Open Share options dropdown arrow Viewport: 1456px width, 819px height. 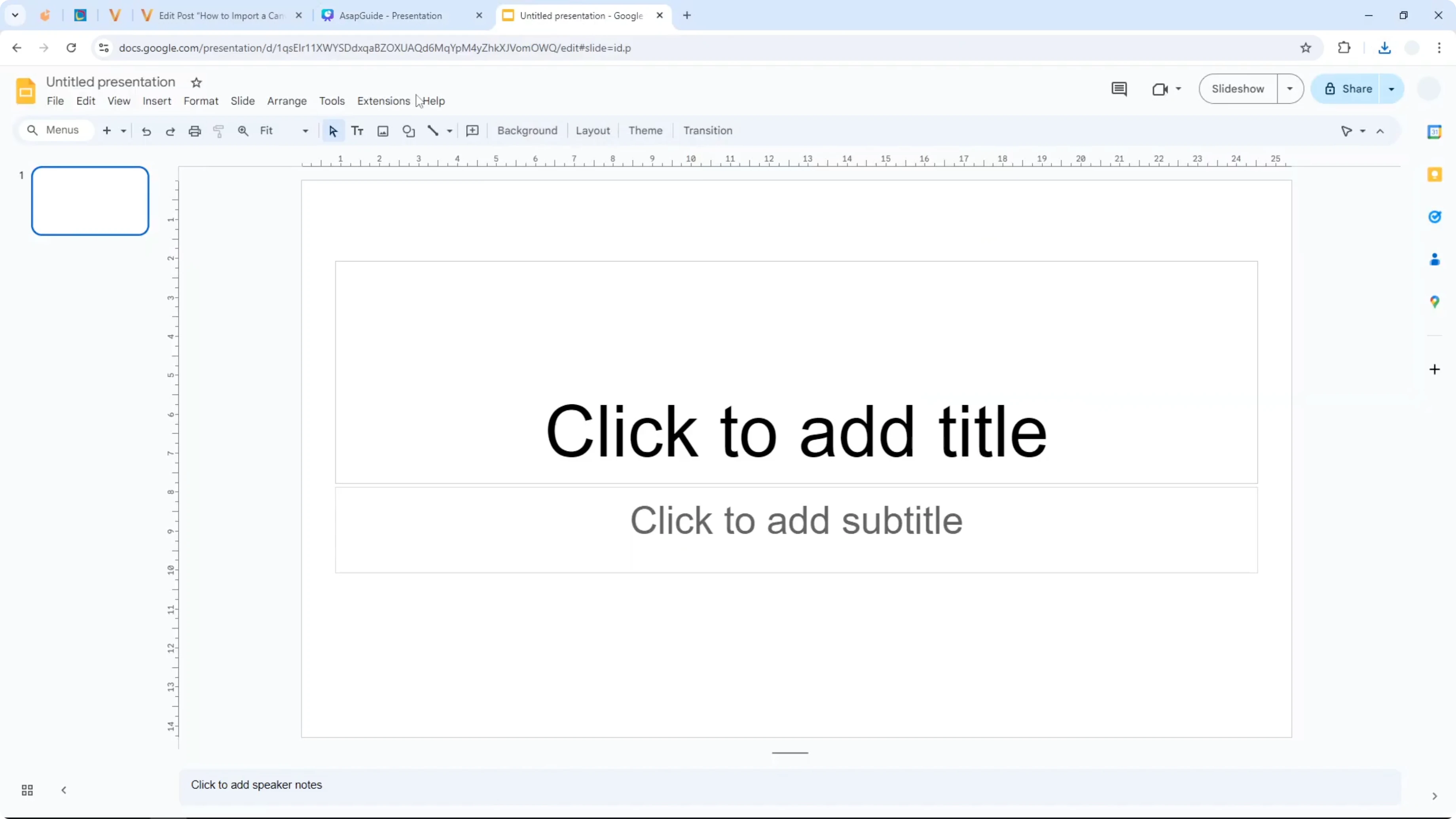point(1392,89)
